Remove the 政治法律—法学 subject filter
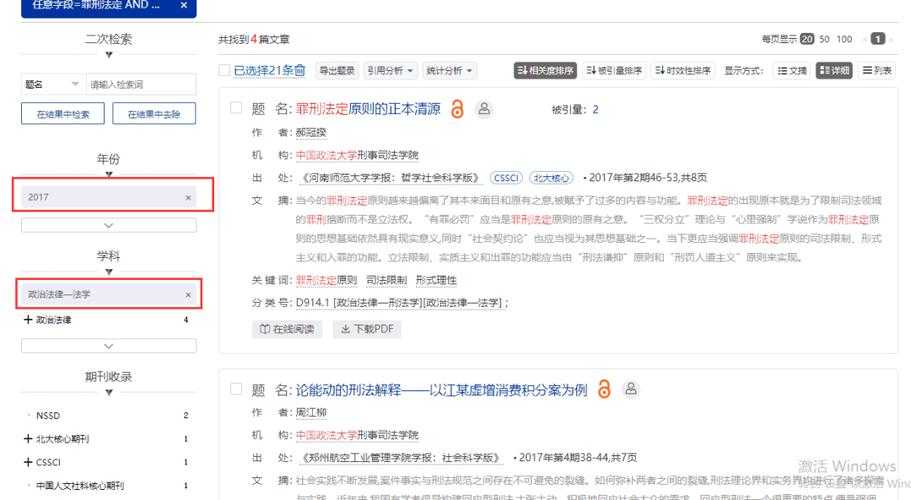Screen dimensions: 911x500 (x=188, y=295)
